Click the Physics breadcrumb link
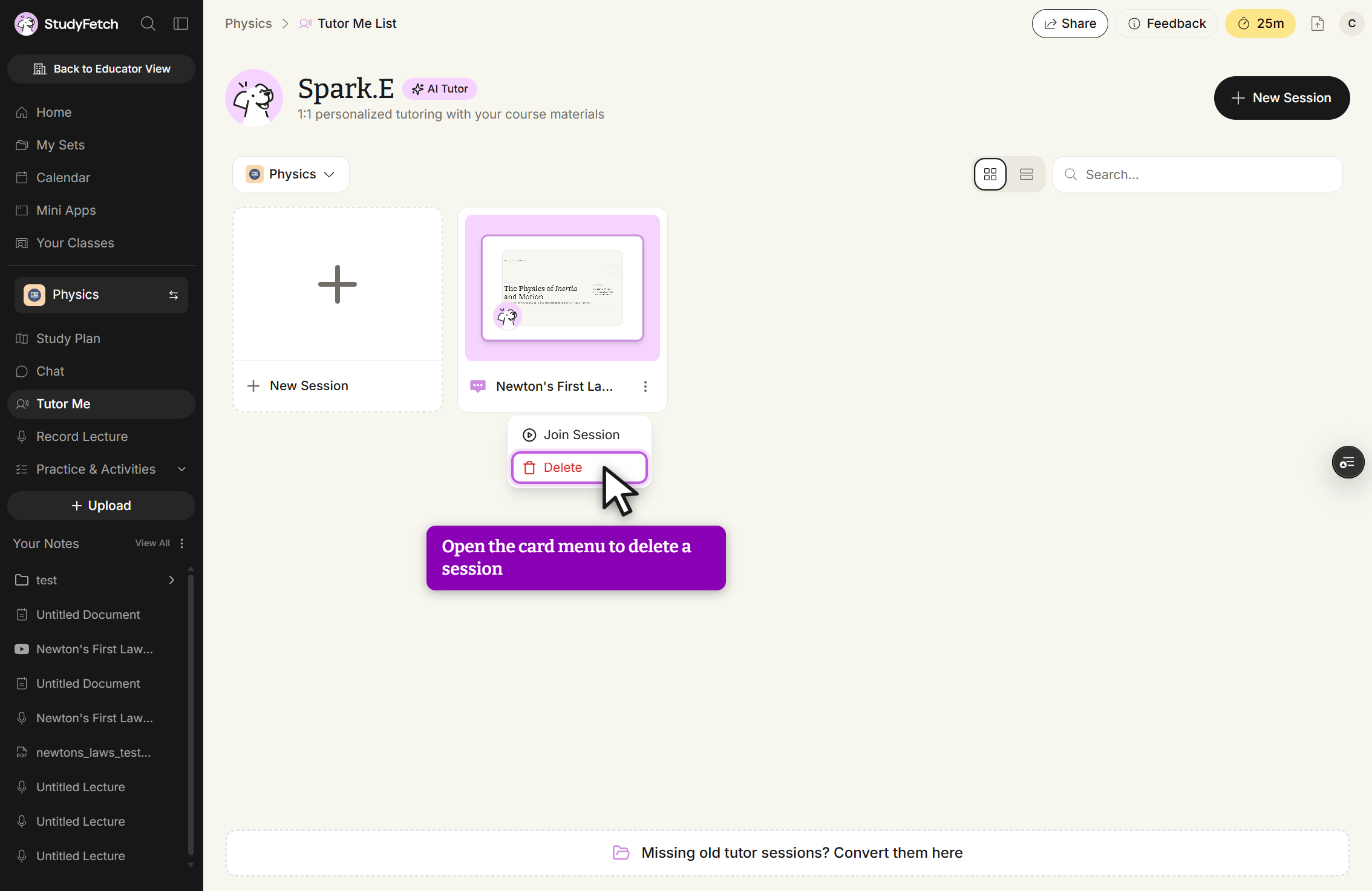 [248, 24]
